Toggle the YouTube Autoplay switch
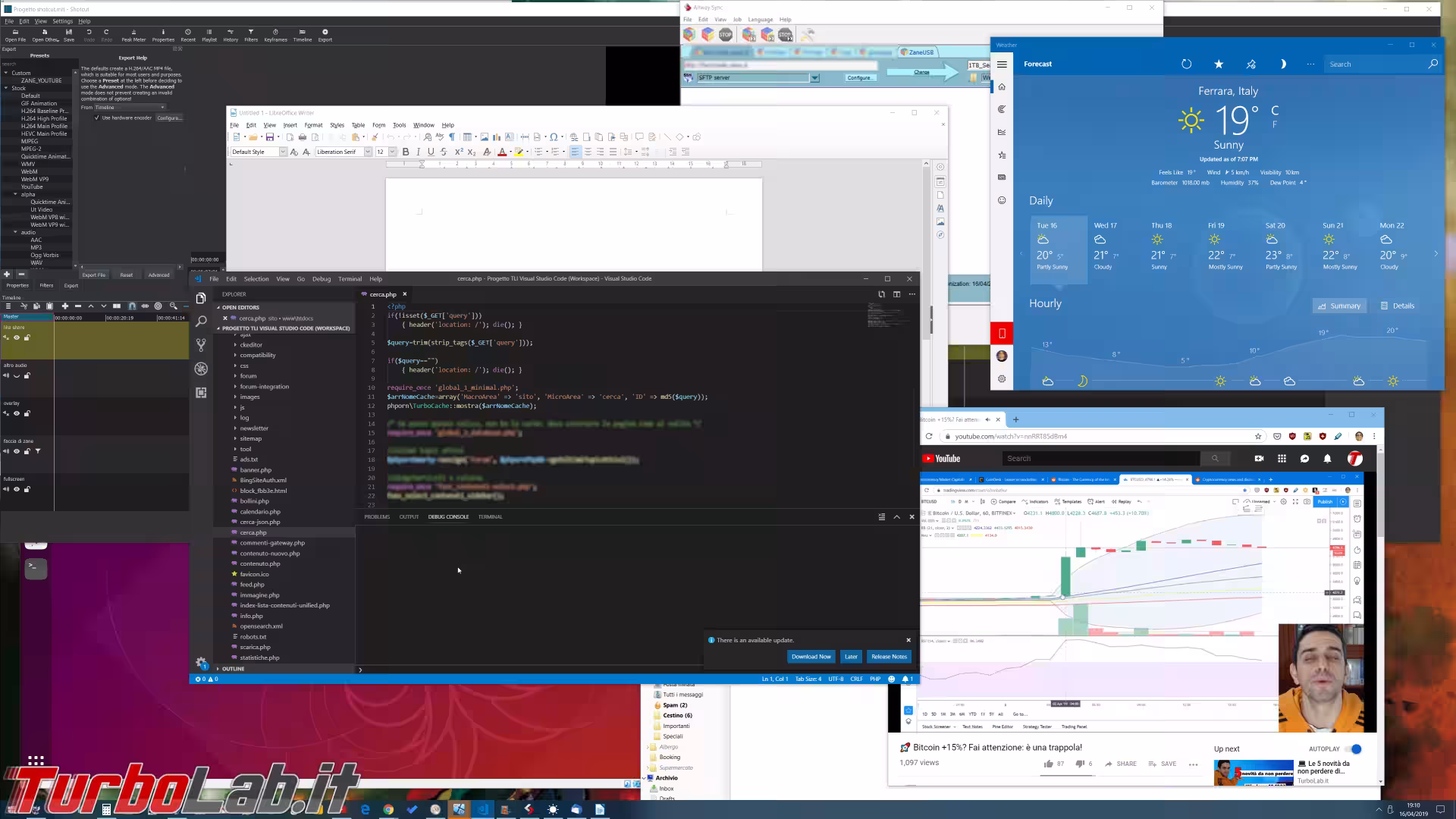The image size is (1456, 819). 1354,748
